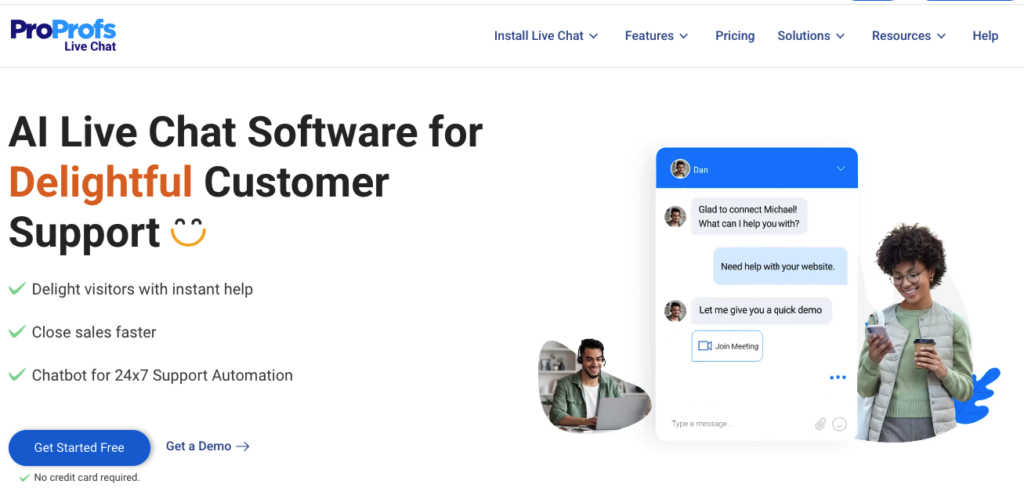The height and width of the screenshot is (502, 1024).
Task: Open the Help menu item
Action: (985, 36)
